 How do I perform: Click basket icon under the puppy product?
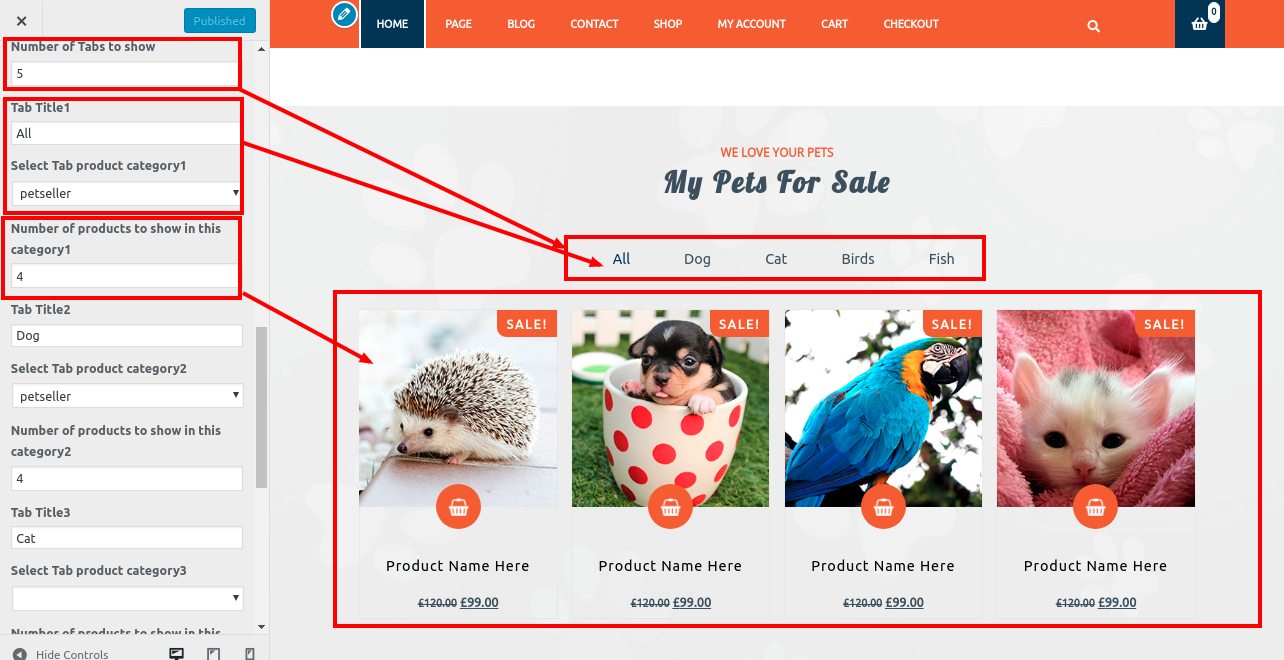[670, 507]
